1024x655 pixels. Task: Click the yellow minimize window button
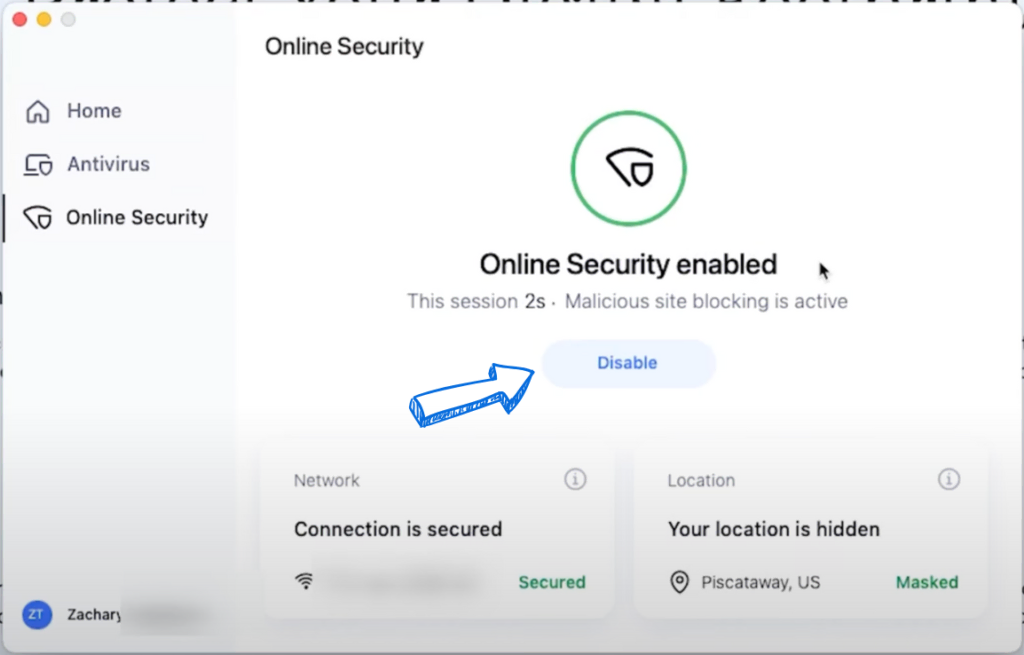pyautogui.click(x=44, y=19)
